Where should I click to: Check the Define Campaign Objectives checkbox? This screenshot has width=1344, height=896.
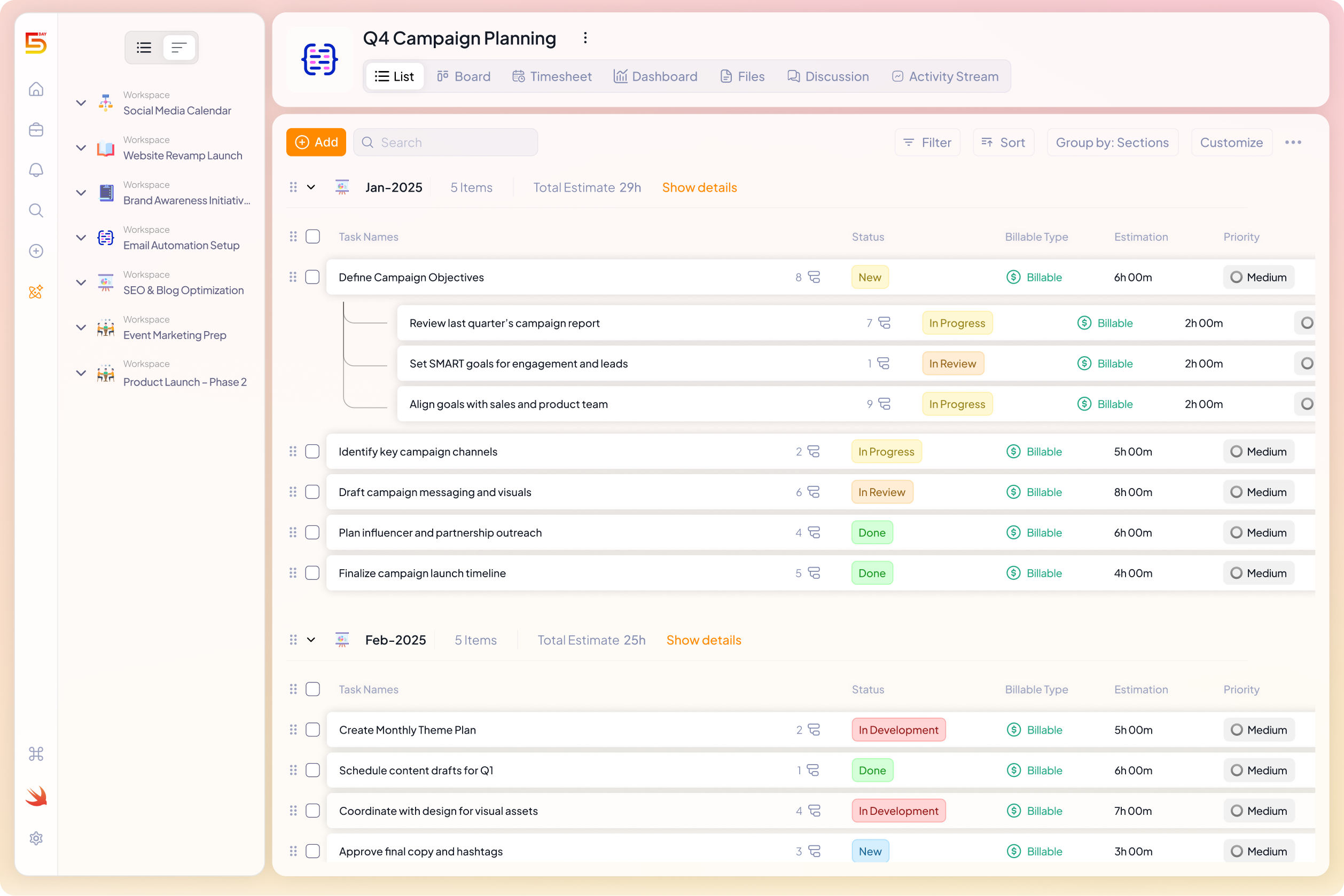(312, 277)
